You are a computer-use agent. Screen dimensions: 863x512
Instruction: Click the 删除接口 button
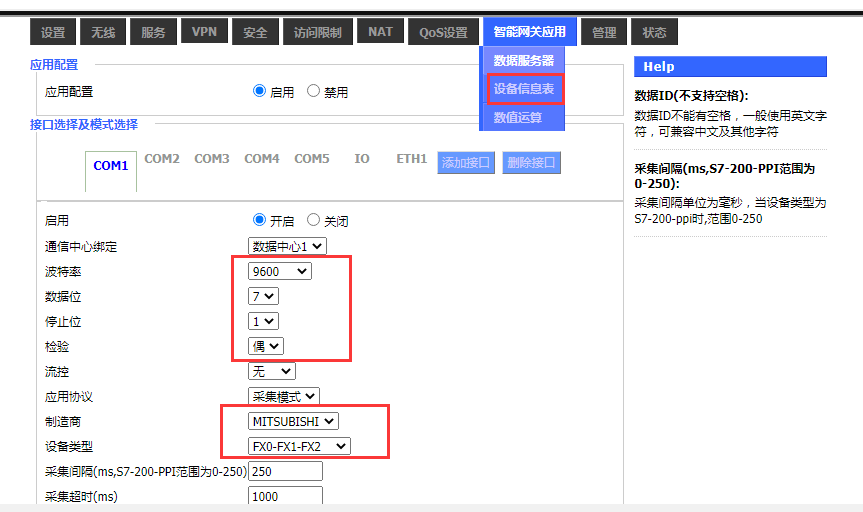pos(531,163)
